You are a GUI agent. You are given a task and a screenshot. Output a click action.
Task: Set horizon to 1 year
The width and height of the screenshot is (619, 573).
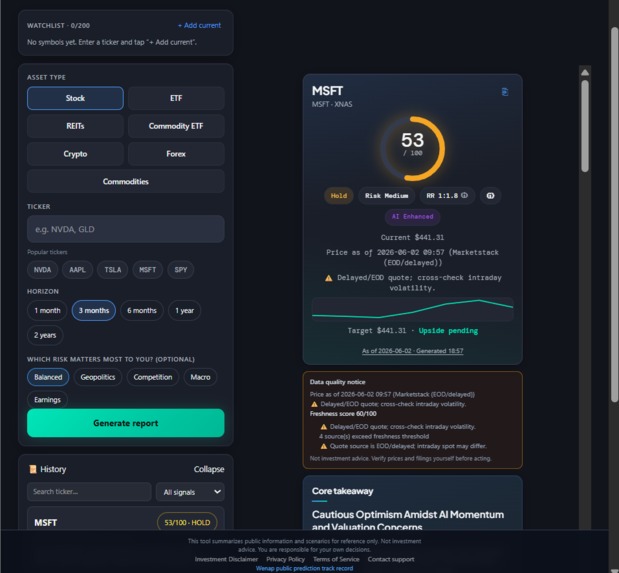pyautogui.click(x=184, y=310)
